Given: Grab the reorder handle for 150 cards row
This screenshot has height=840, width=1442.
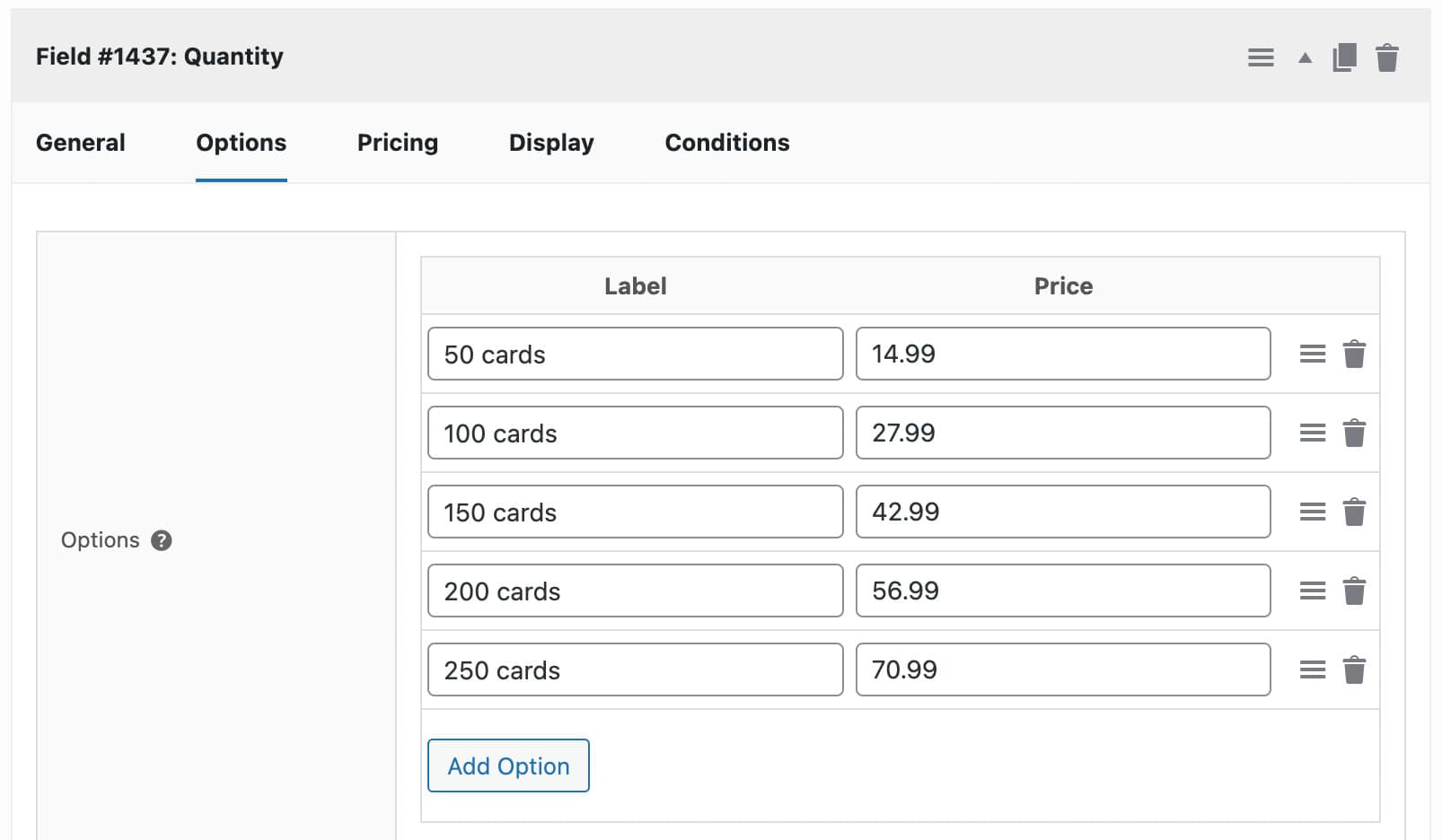Looking at the screenshot, I should point(1312,512).
